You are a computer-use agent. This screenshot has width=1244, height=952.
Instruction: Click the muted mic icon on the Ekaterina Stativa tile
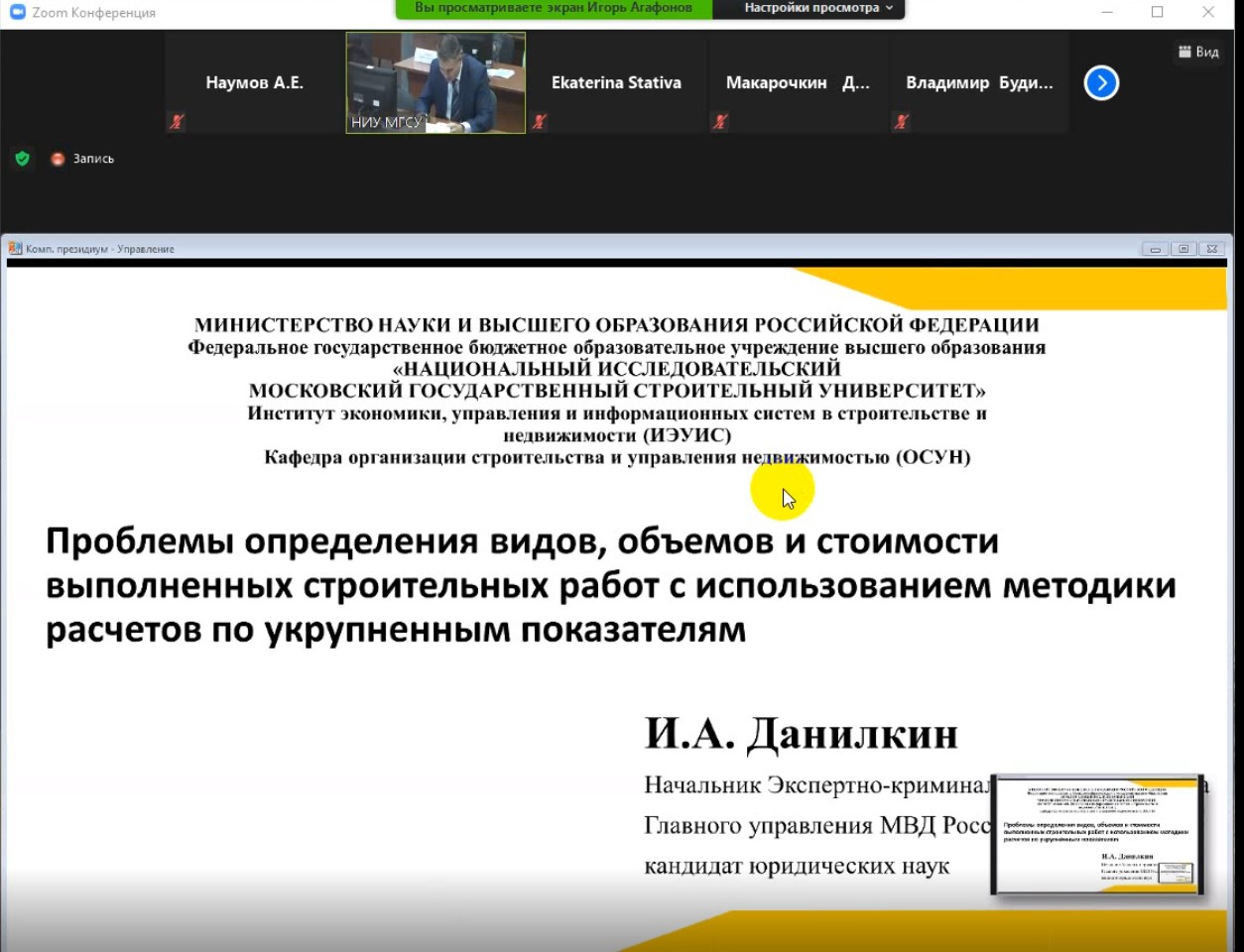coord(539,122)
